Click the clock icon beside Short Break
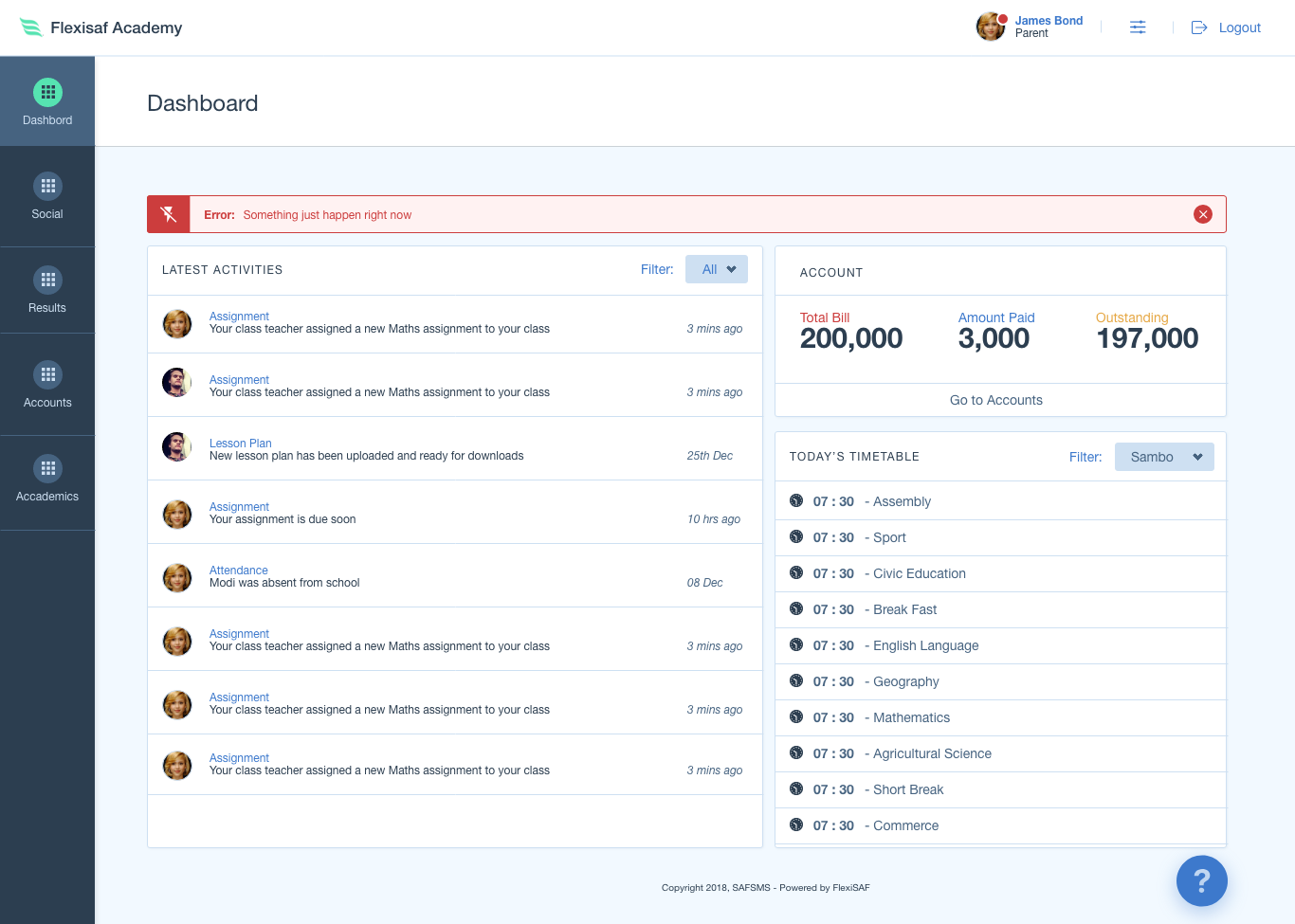Image resolution: width=1295 pixels, height=924 pixels. tap(796, 788)
